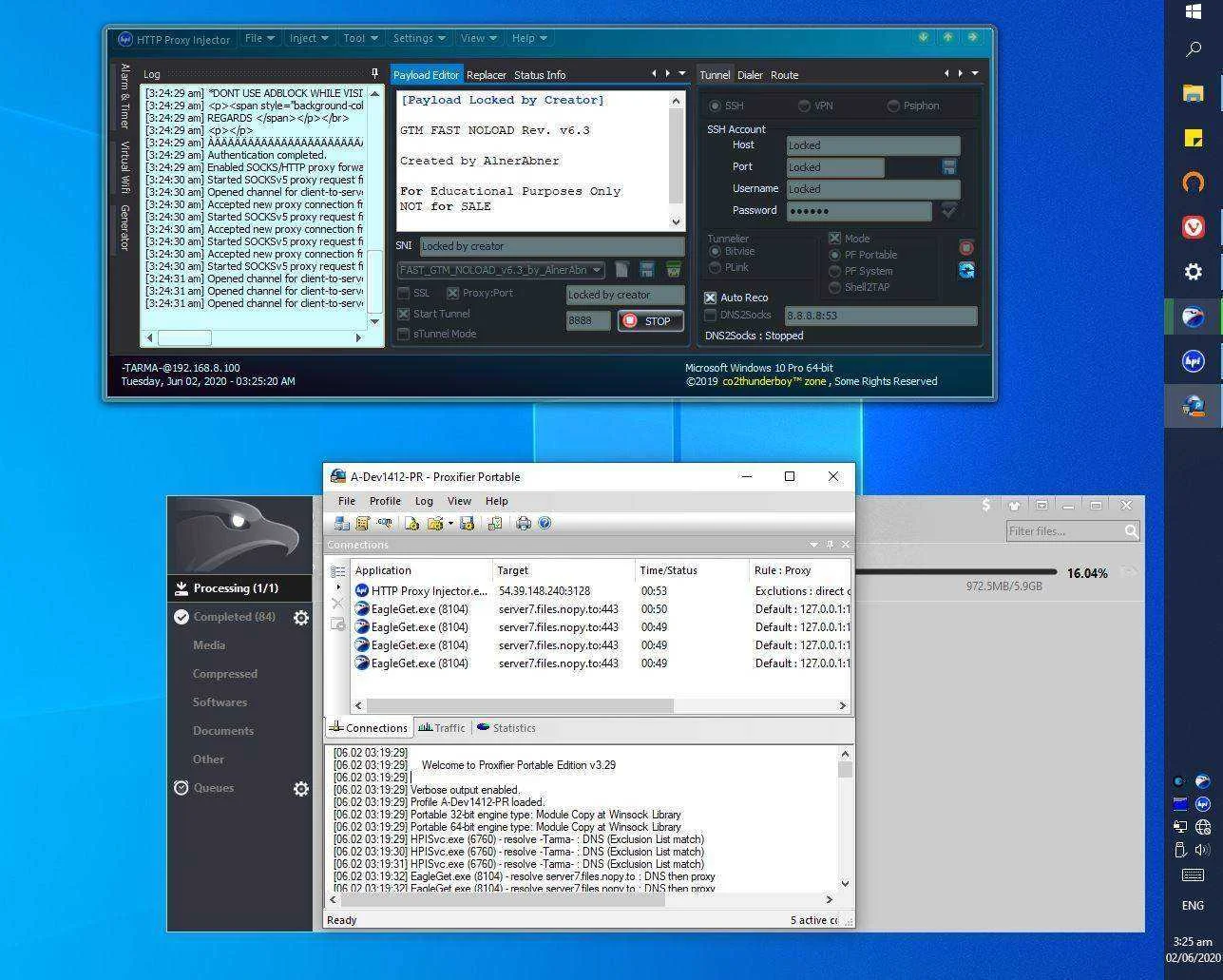Click the blue refresh icon in Tunnel panel
This screenshot has height=980, width=1223.
[966, 270]
